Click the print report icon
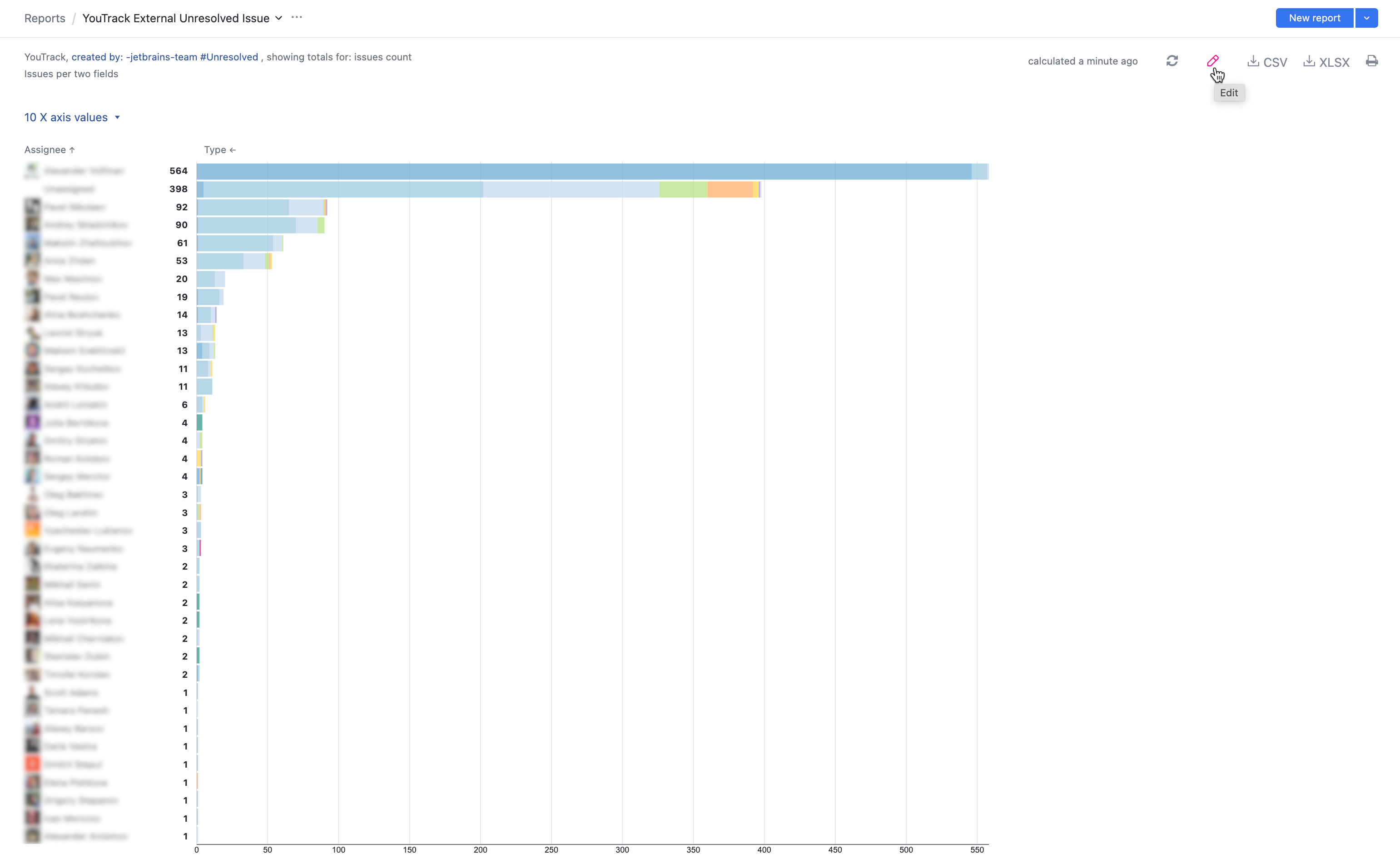1400x864 pixels. tap(1371, 60)
